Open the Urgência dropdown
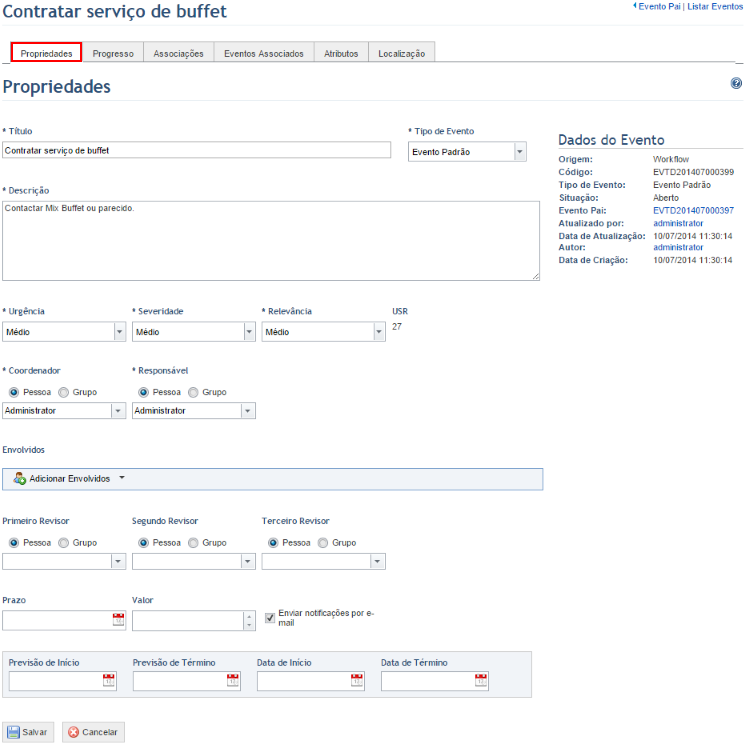 tap(64, 332)
